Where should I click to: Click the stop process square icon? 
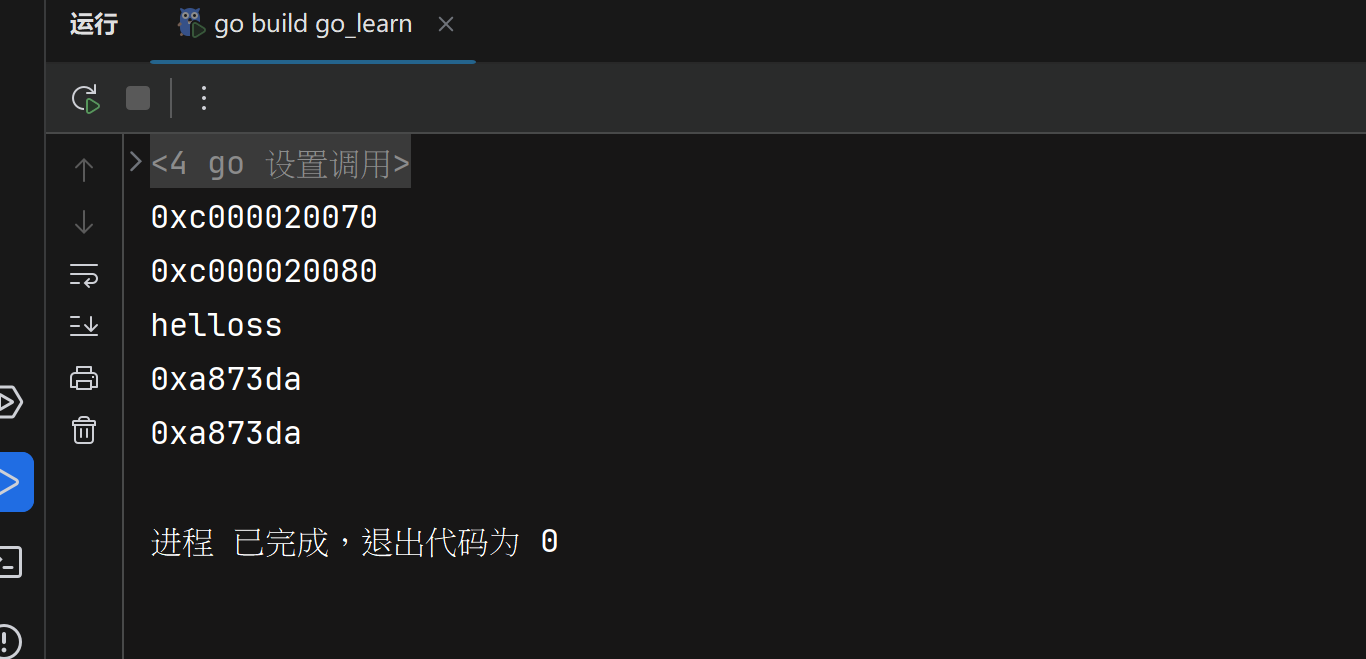[x=138, y=98]
